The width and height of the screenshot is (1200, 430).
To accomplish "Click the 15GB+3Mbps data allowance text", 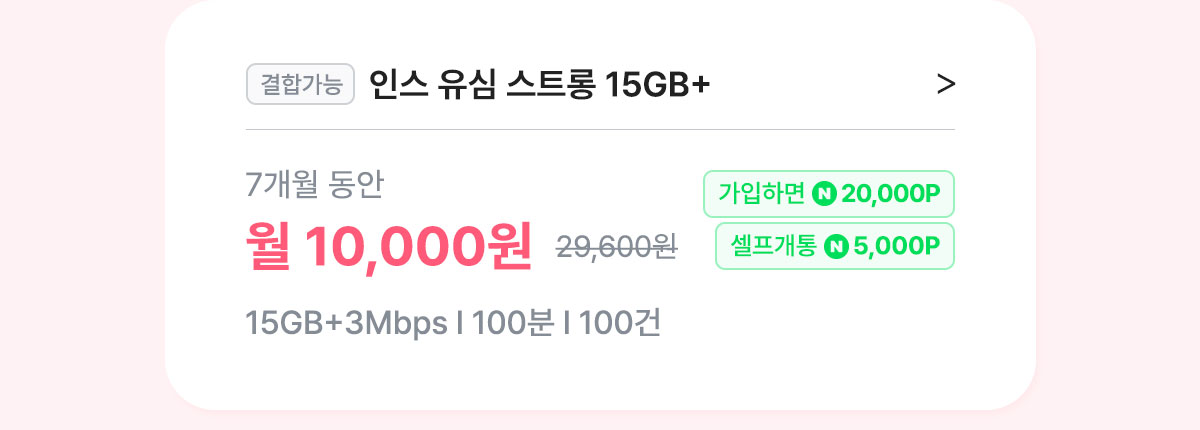I will click(x=347, y=324).
